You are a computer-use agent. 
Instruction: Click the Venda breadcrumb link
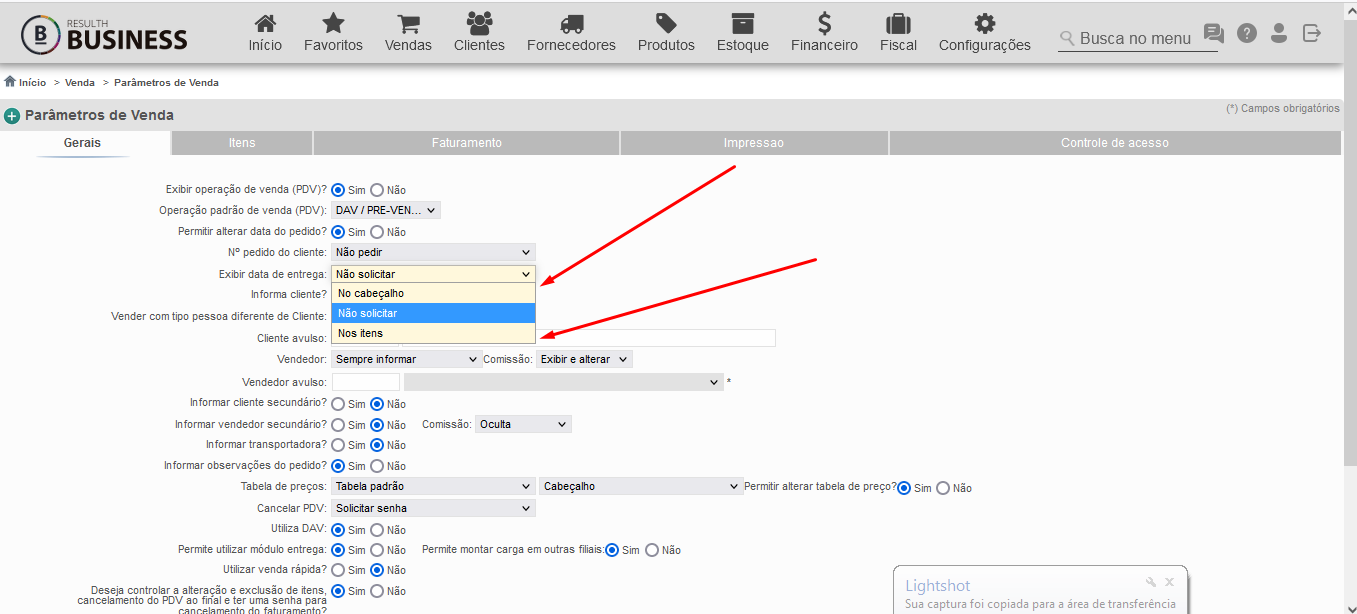(80, 83)
